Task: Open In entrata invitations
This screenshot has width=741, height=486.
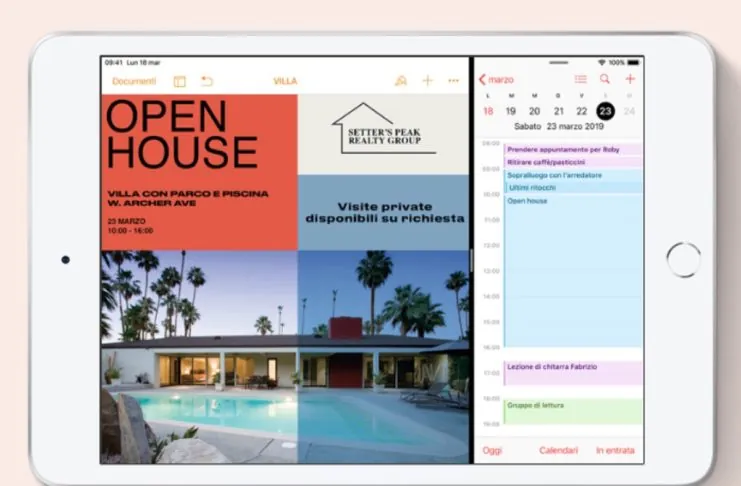Action: (x=615, y=451)
